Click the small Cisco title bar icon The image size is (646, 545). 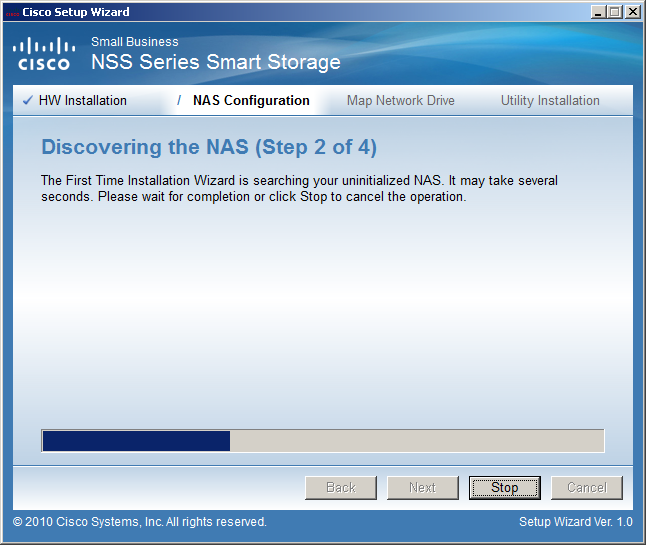[12, 13]
